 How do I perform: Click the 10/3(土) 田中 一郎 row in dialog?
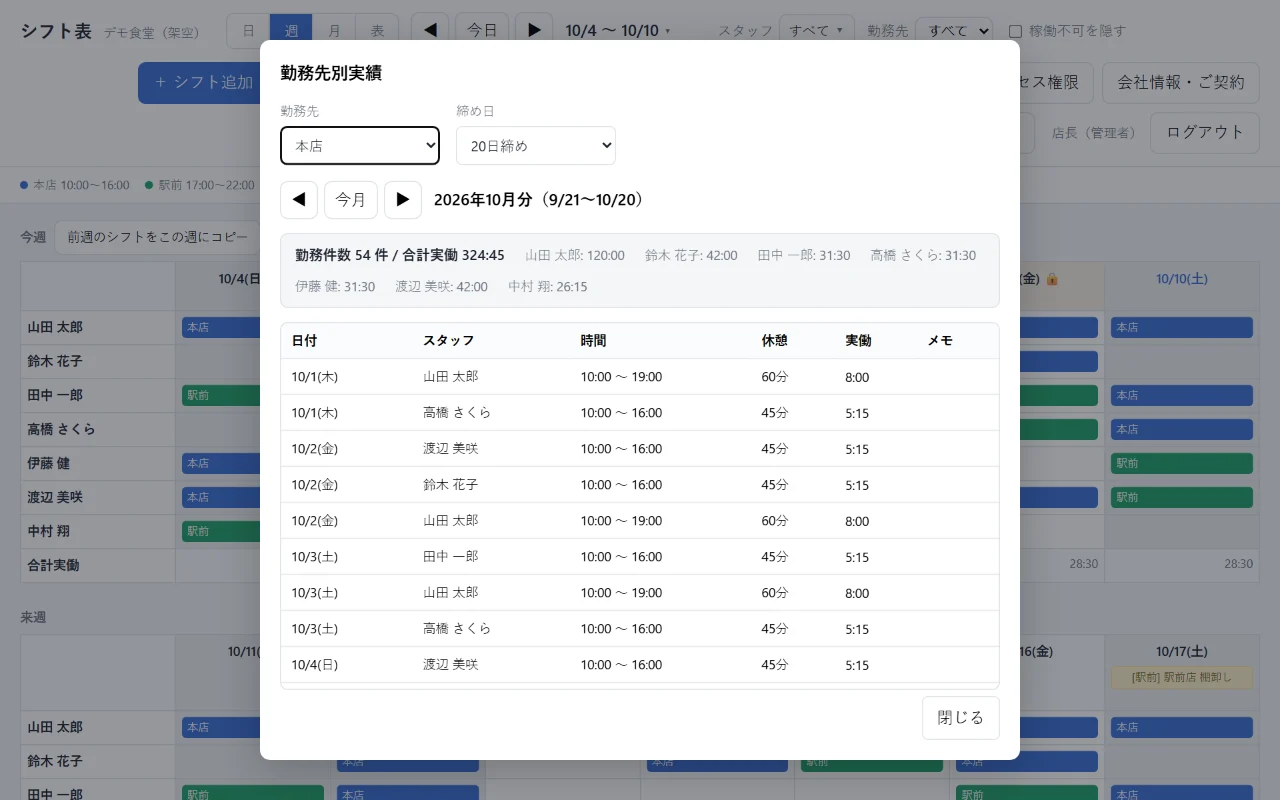point(640,557)
